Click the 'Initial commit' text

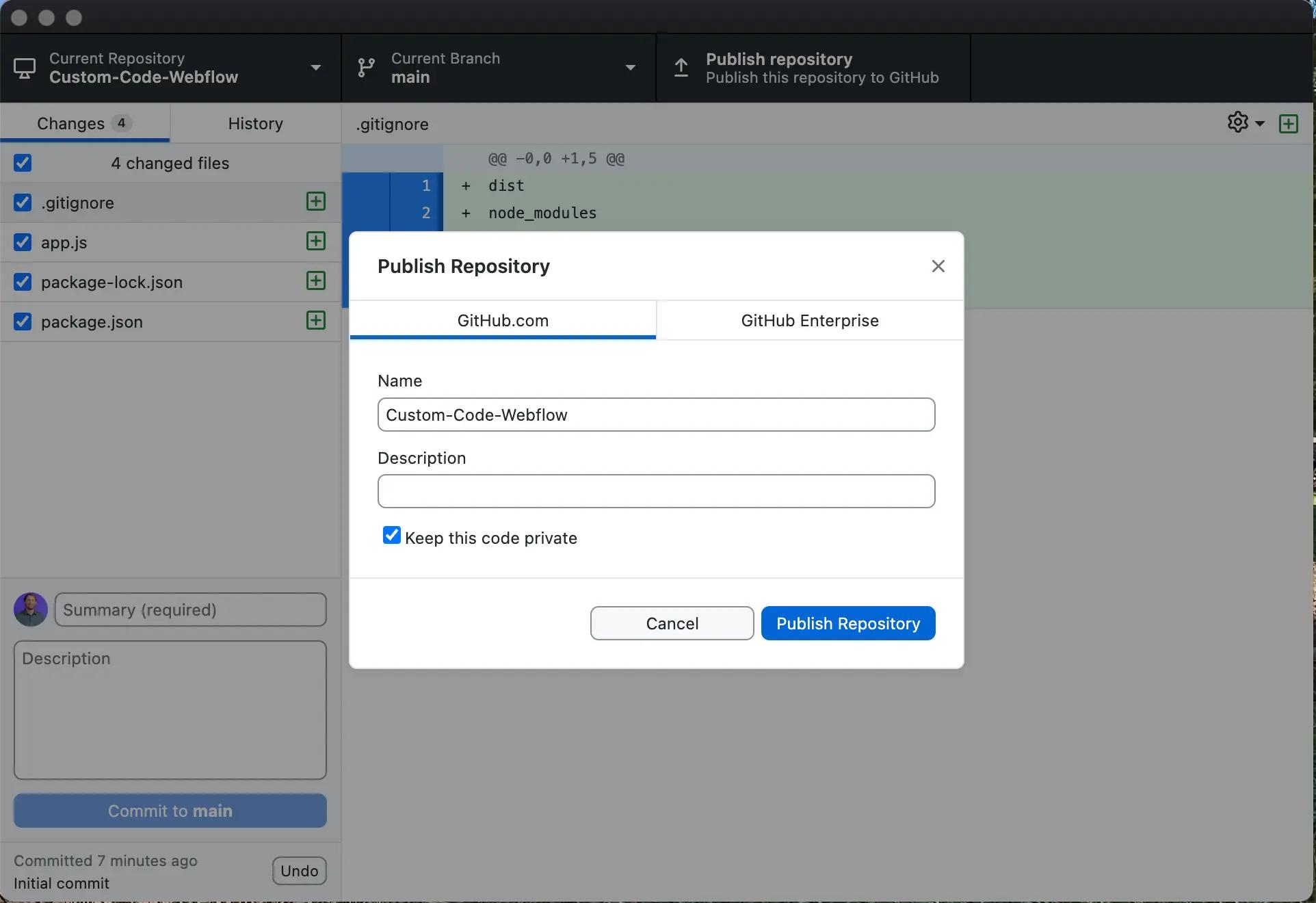point(62,883)
